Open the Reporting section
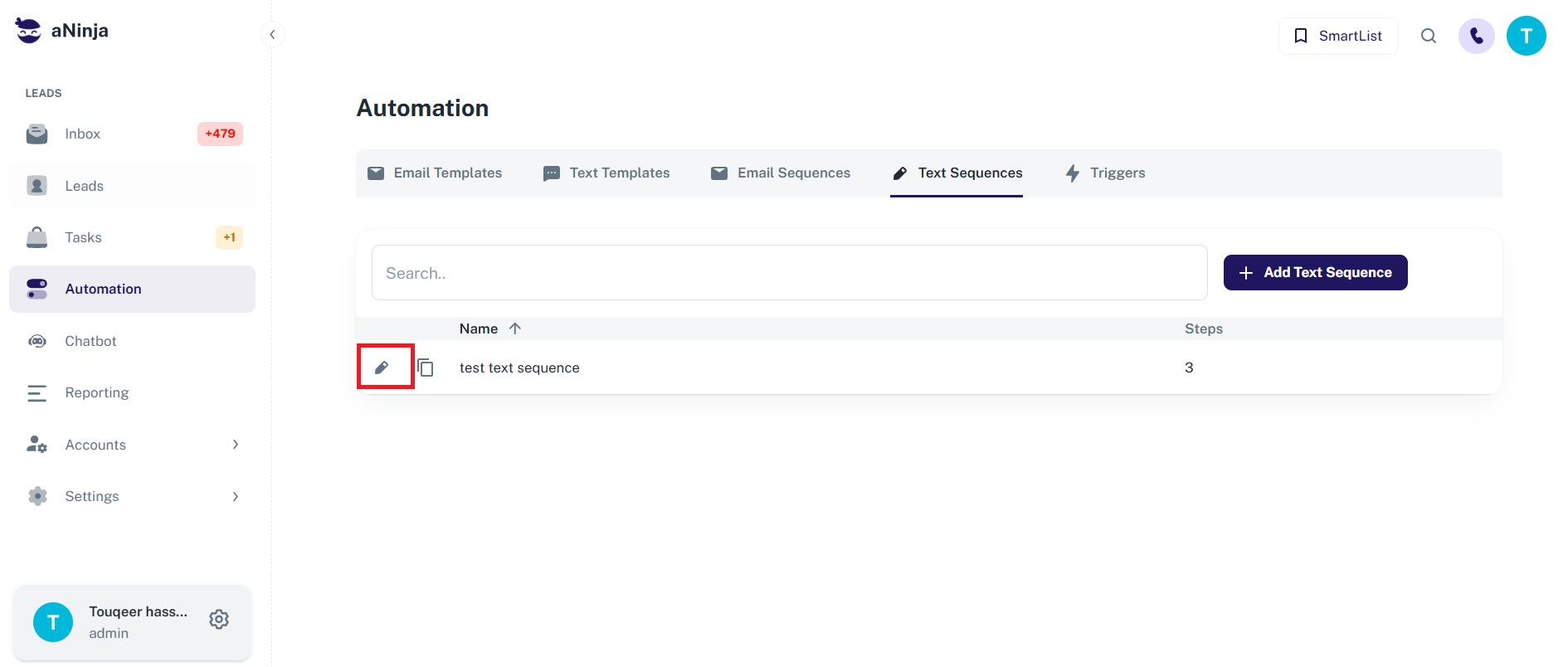The height and width of the screenshot is (667, 1568). (x=97, y=392)
